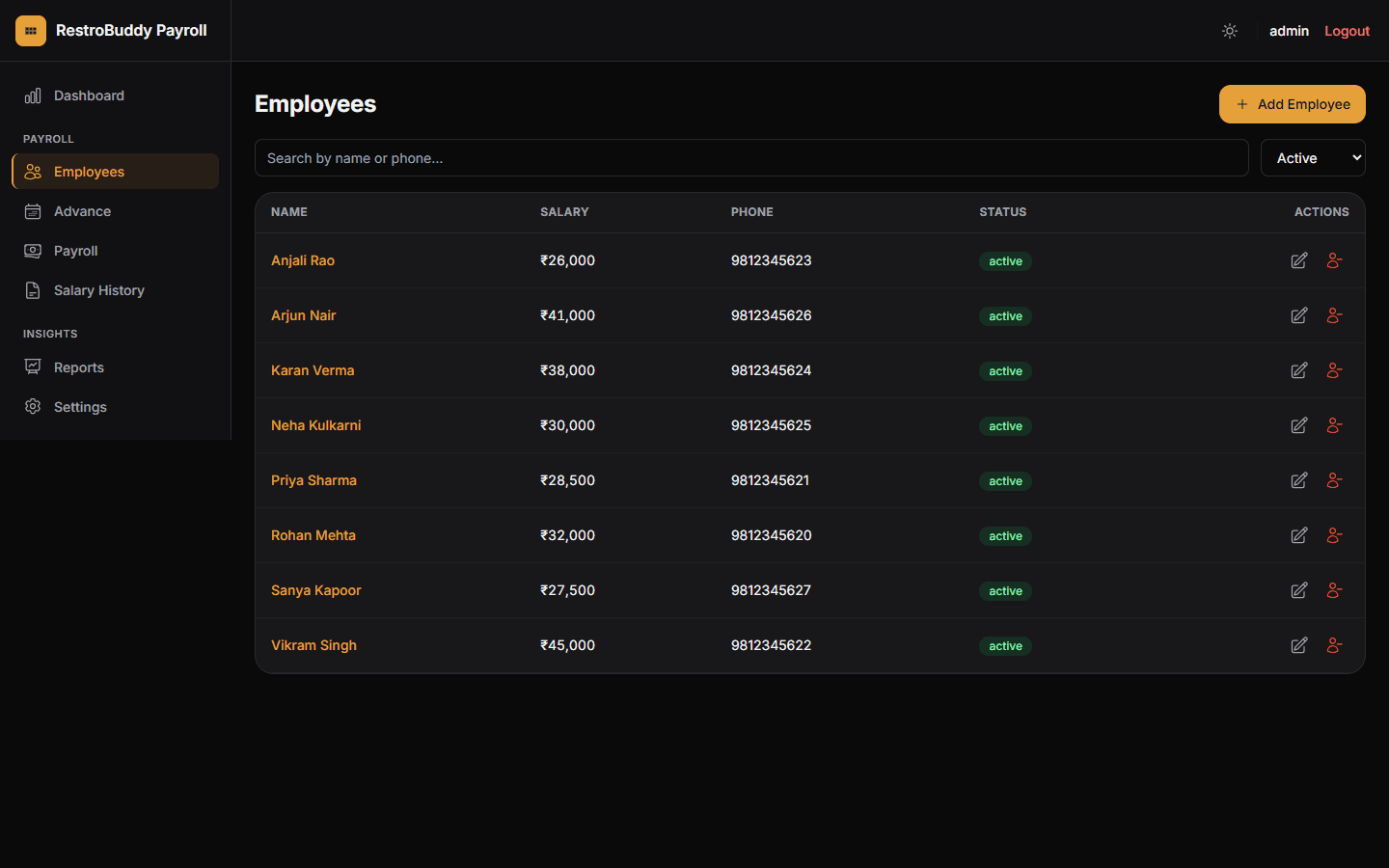Screen dimensions: 1389x868
Task: Click phone number 9812345626
Action: 771,315
